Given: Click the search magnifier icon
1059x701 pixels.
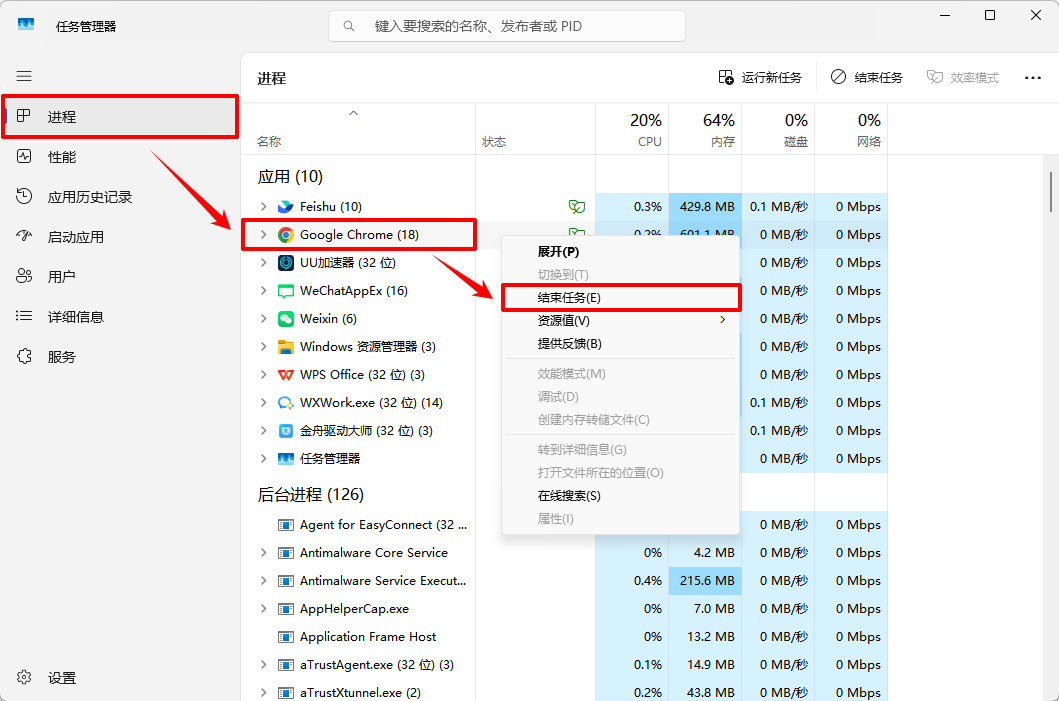Looking at the screenshot, I should (348, 26).
